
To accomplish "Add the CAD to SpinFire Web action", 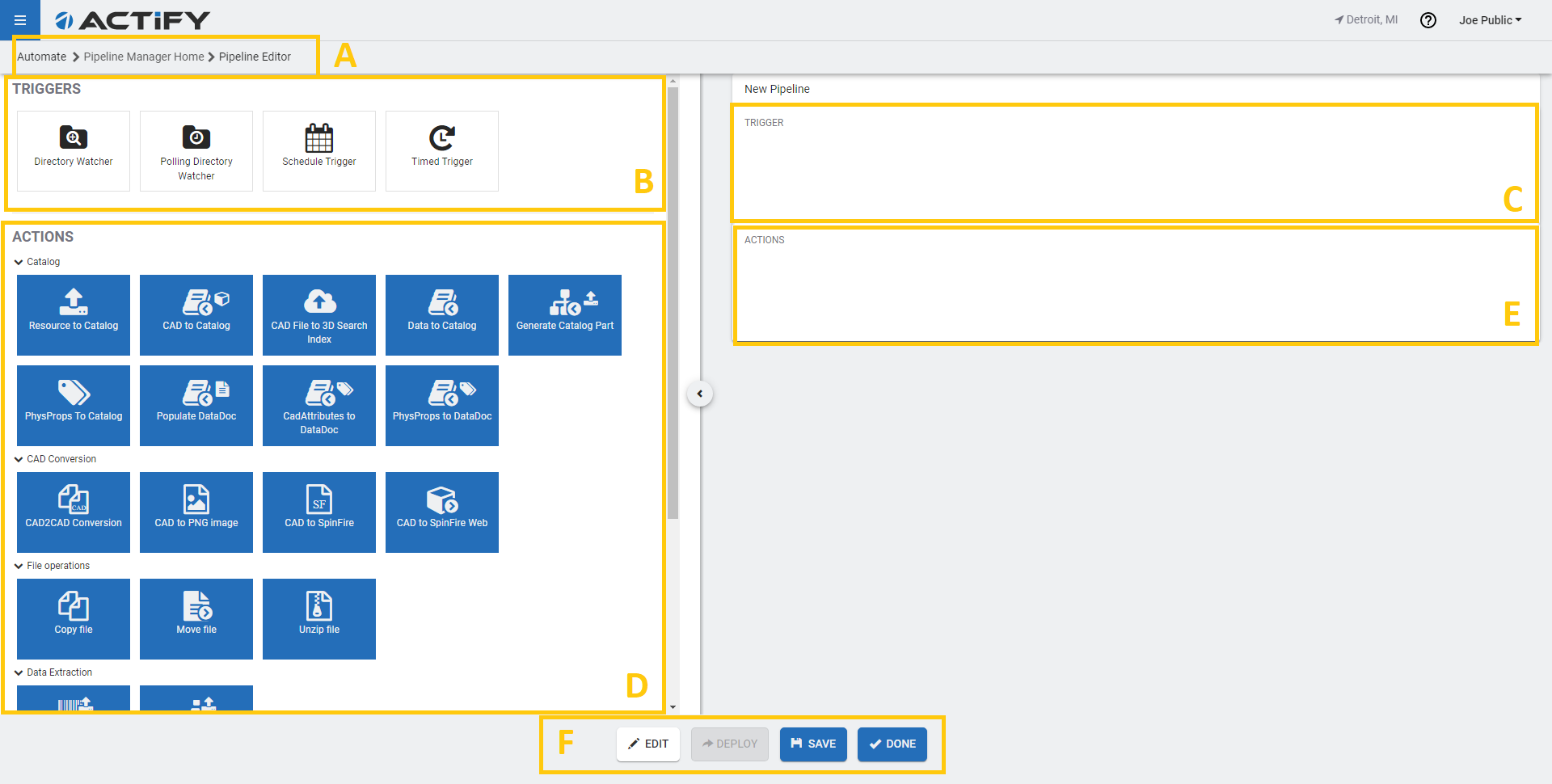I will pyautogui.click(x=442, y=512).
